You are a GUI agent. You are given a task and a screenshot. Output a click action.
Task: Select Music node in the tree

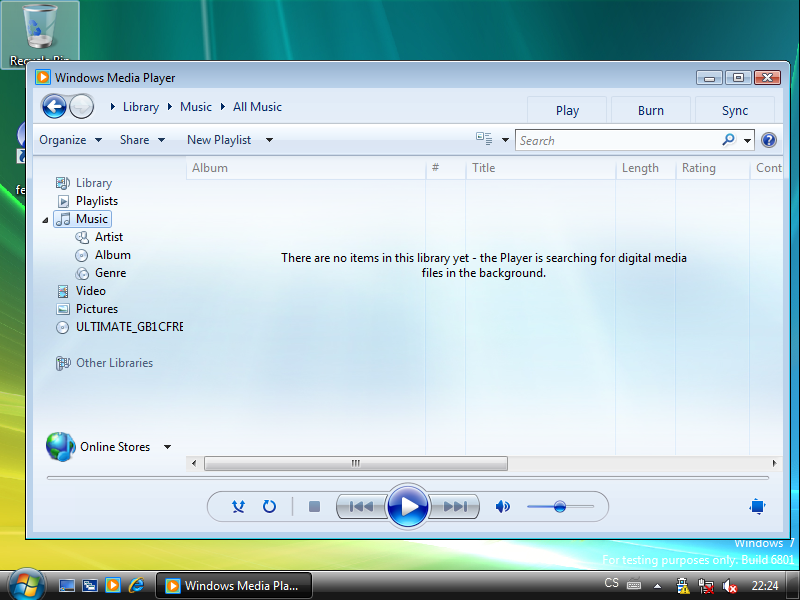pos(83,219)
